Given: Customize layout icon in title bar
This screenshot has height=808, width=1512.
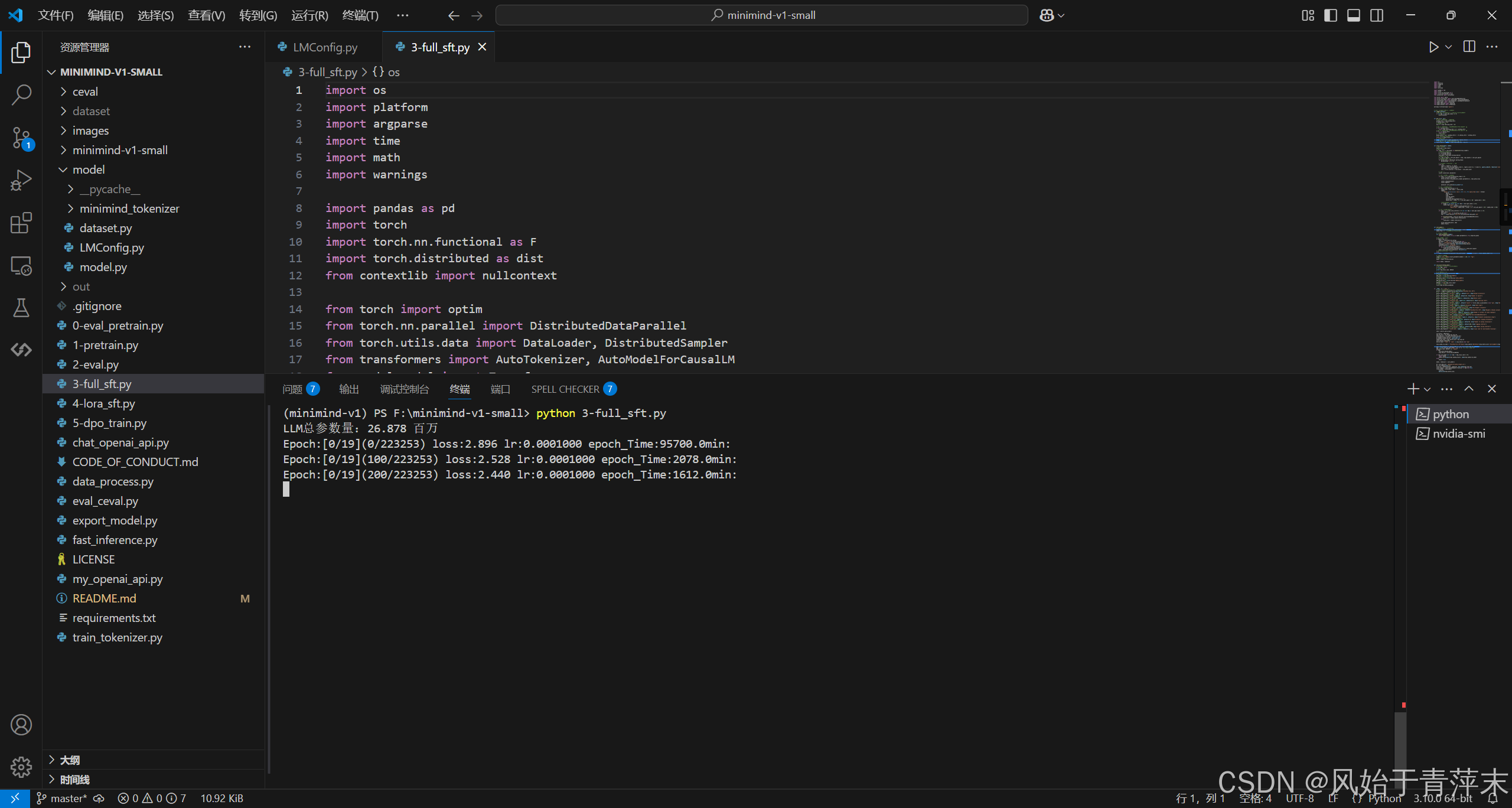Looking at the screenshot, I should [x=1308, y=15].
